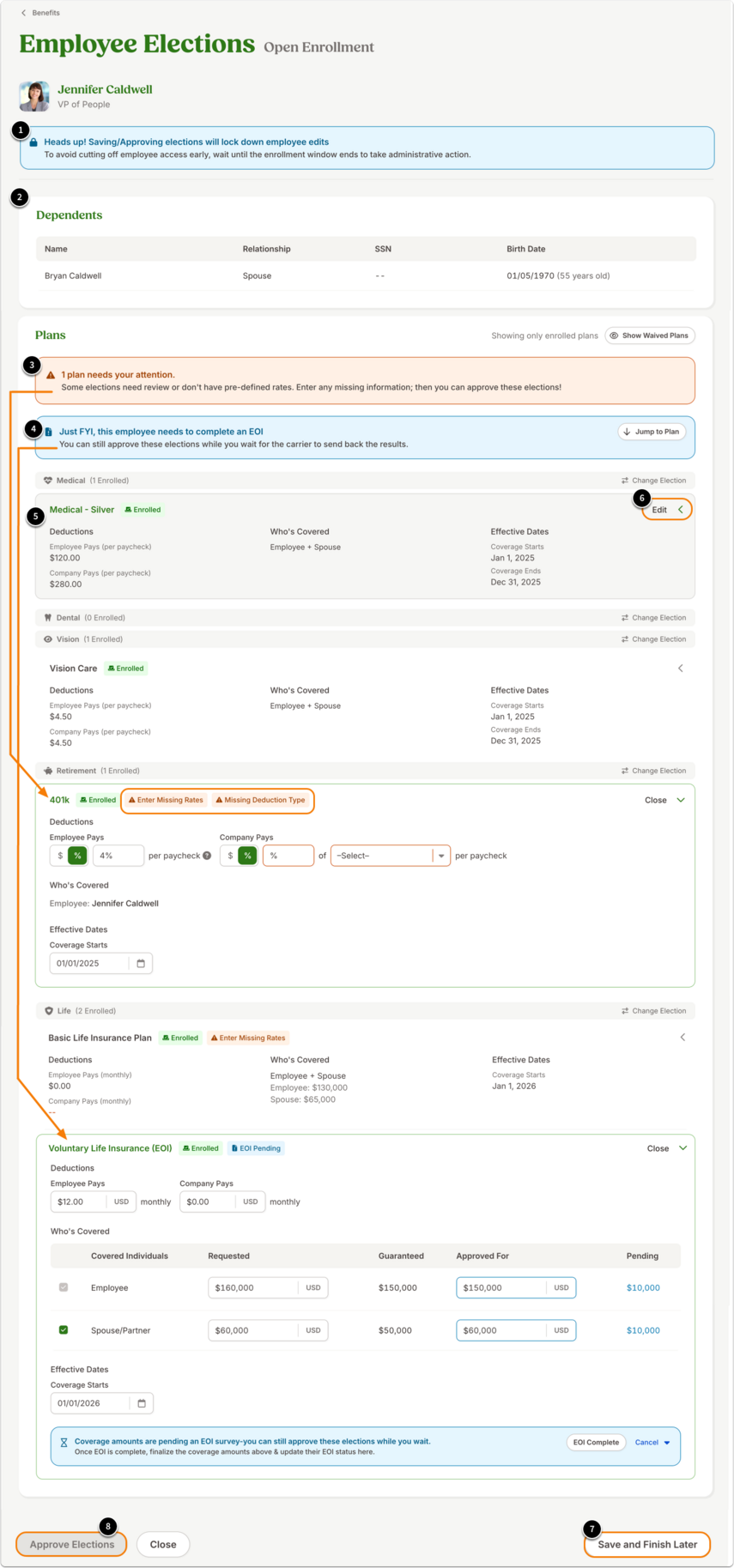Click hourglass icon in EOI pending notice
The width and height of the screenshot is (734, 1568).
(x=64, y=1443)
